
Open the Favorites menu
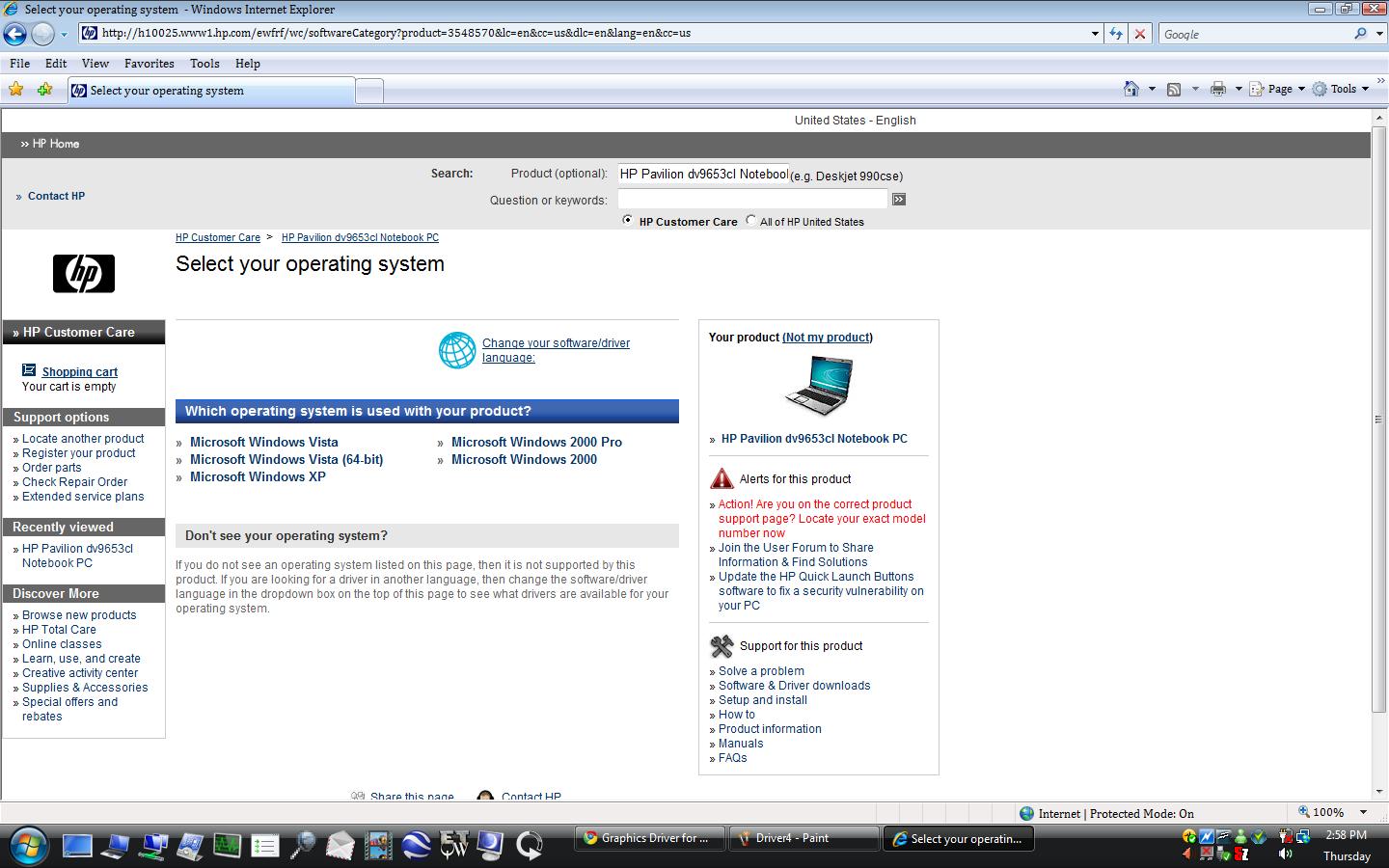point(150,63)
